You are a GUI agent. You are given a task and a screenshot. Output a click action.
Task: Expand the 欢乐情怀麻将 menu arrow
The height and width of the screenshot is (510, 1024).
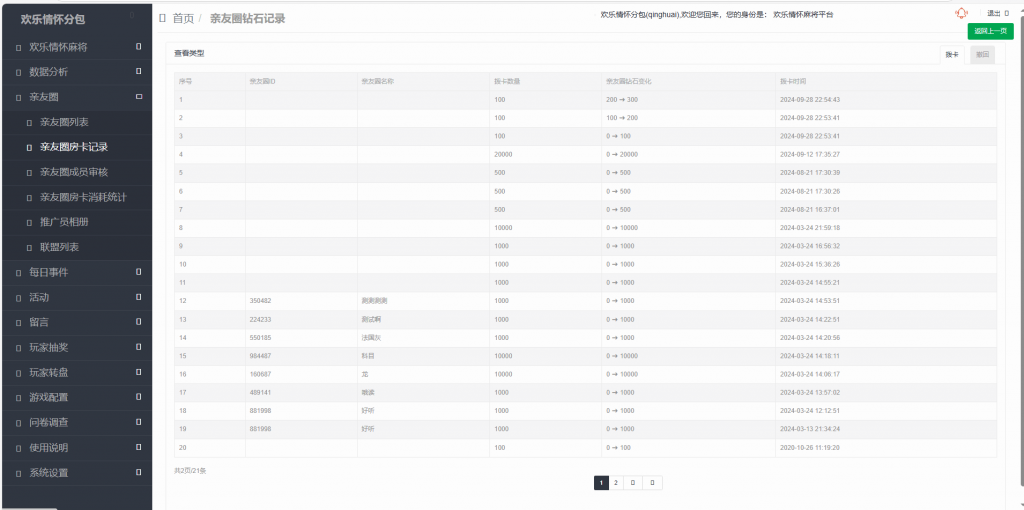138,47
